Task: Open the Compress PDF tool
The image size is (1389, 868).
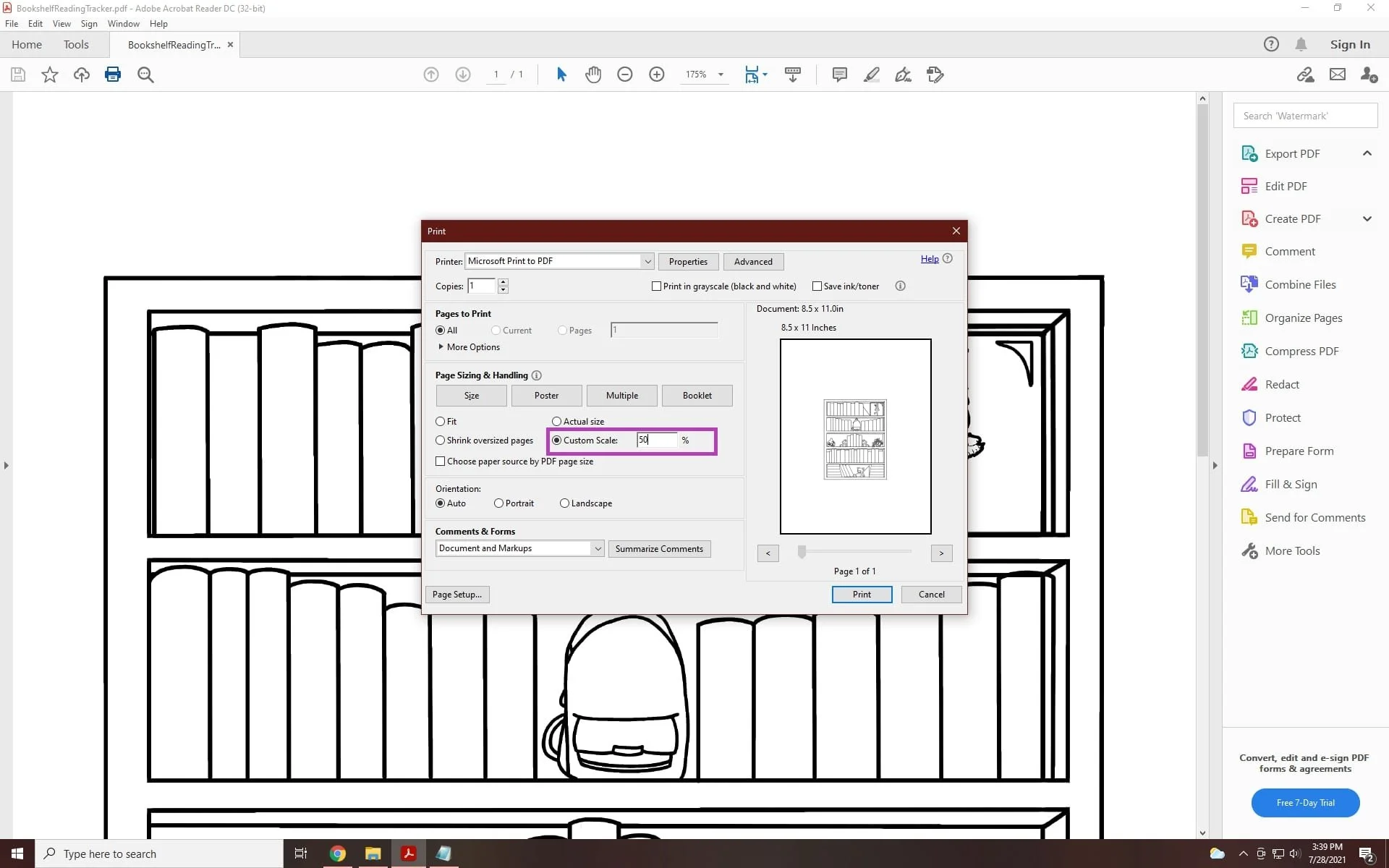Action: click(1301, 351)
